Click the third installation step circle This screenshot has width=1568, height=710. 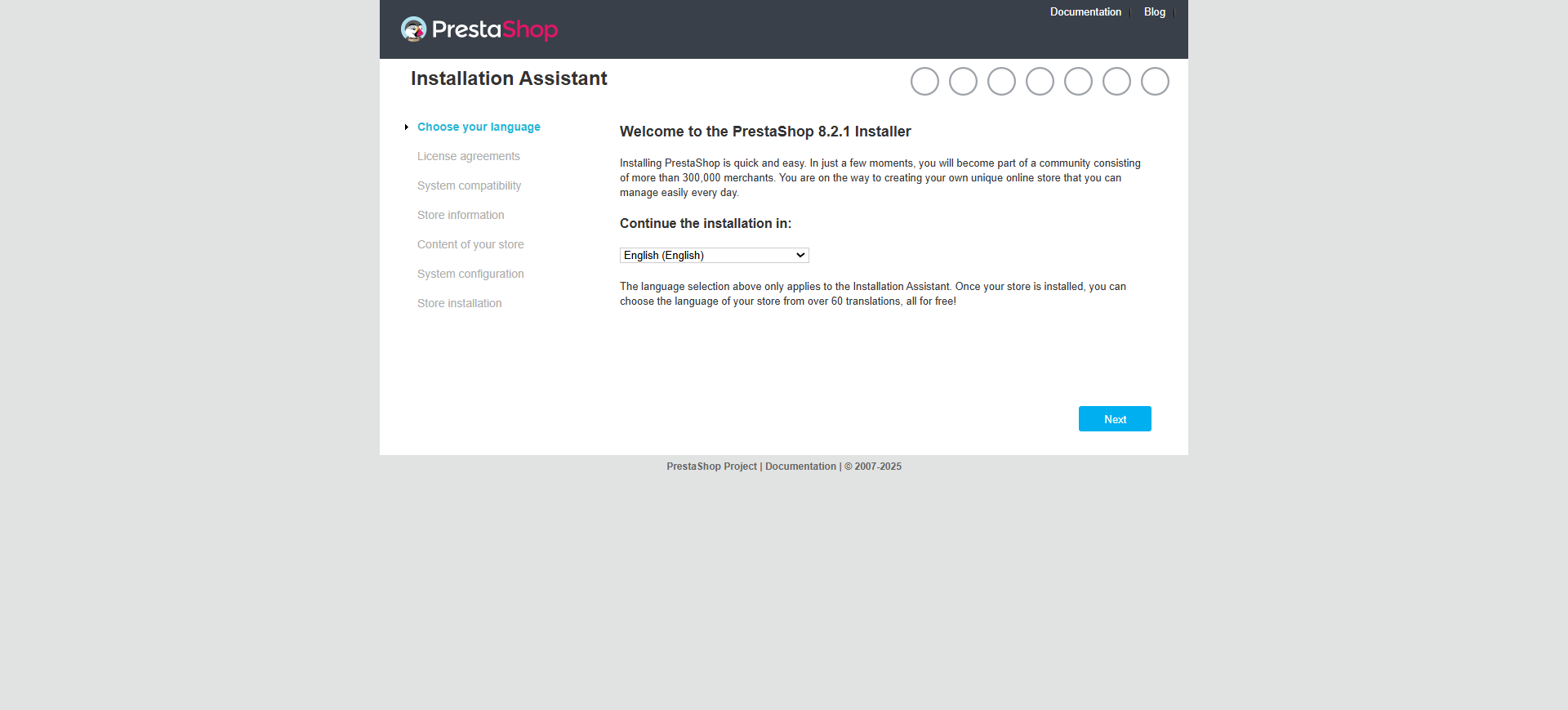pos(1001,82)
